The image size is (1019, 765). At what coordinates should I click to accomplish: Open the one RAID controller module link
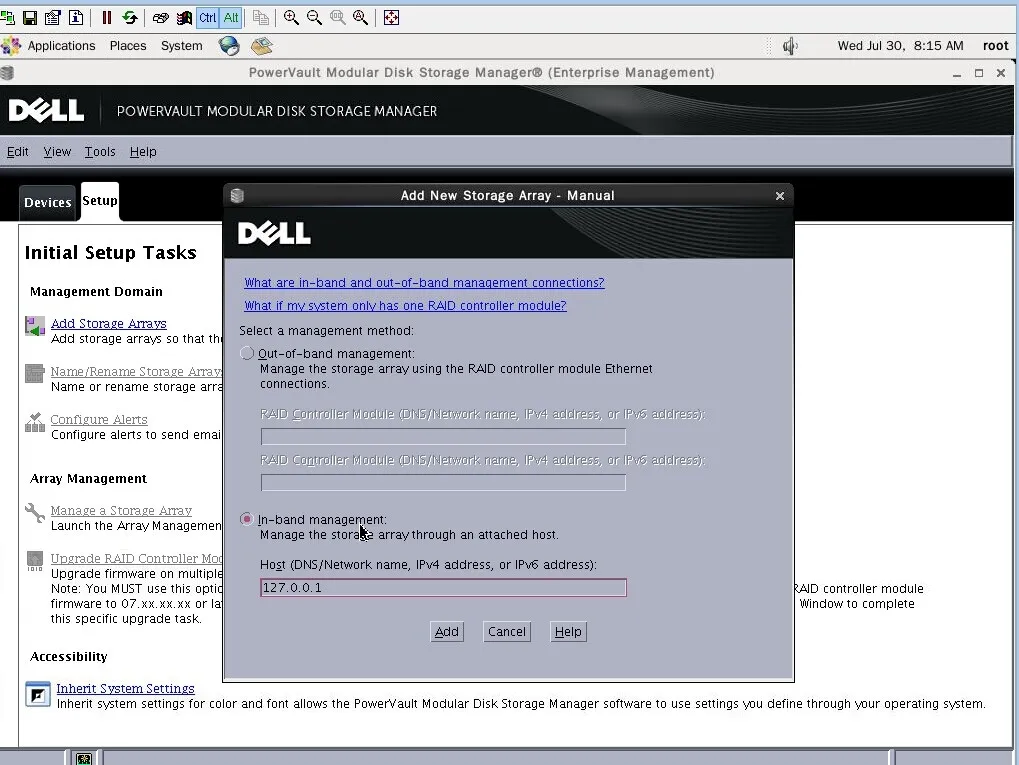tap(406, 305)
